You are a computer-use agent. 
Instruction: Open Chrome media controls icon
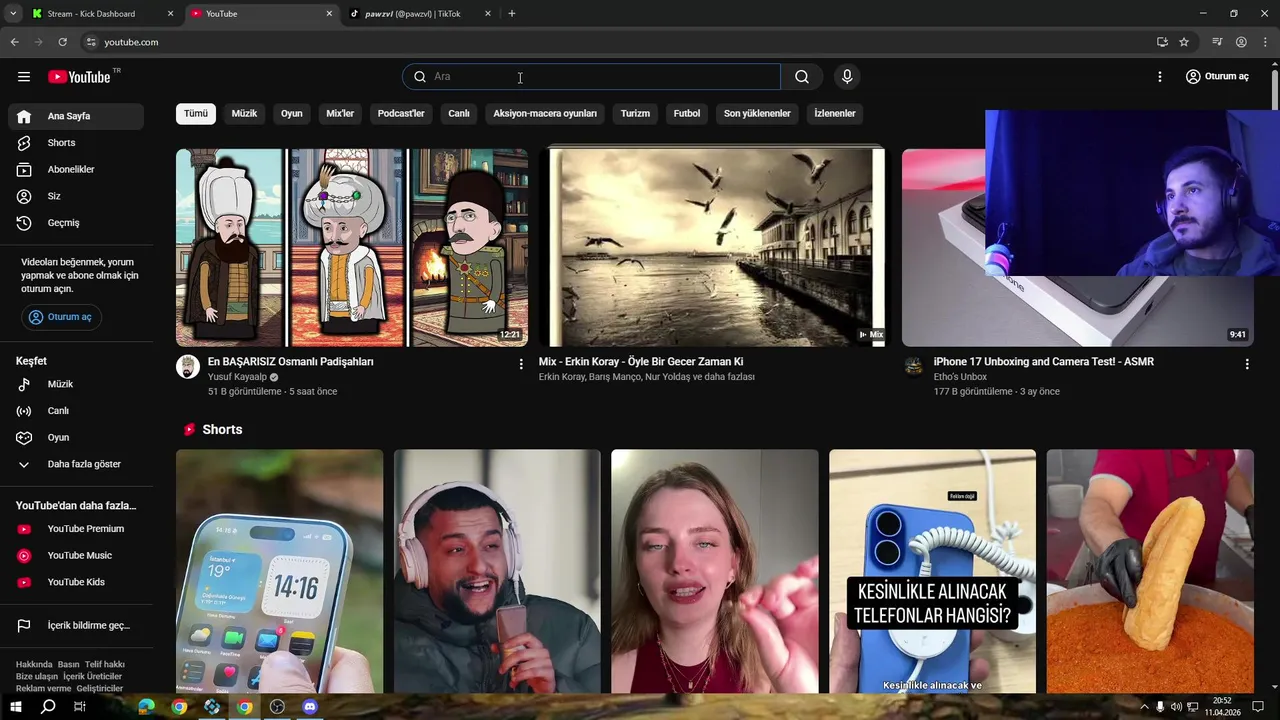(x=1217, y=42)
